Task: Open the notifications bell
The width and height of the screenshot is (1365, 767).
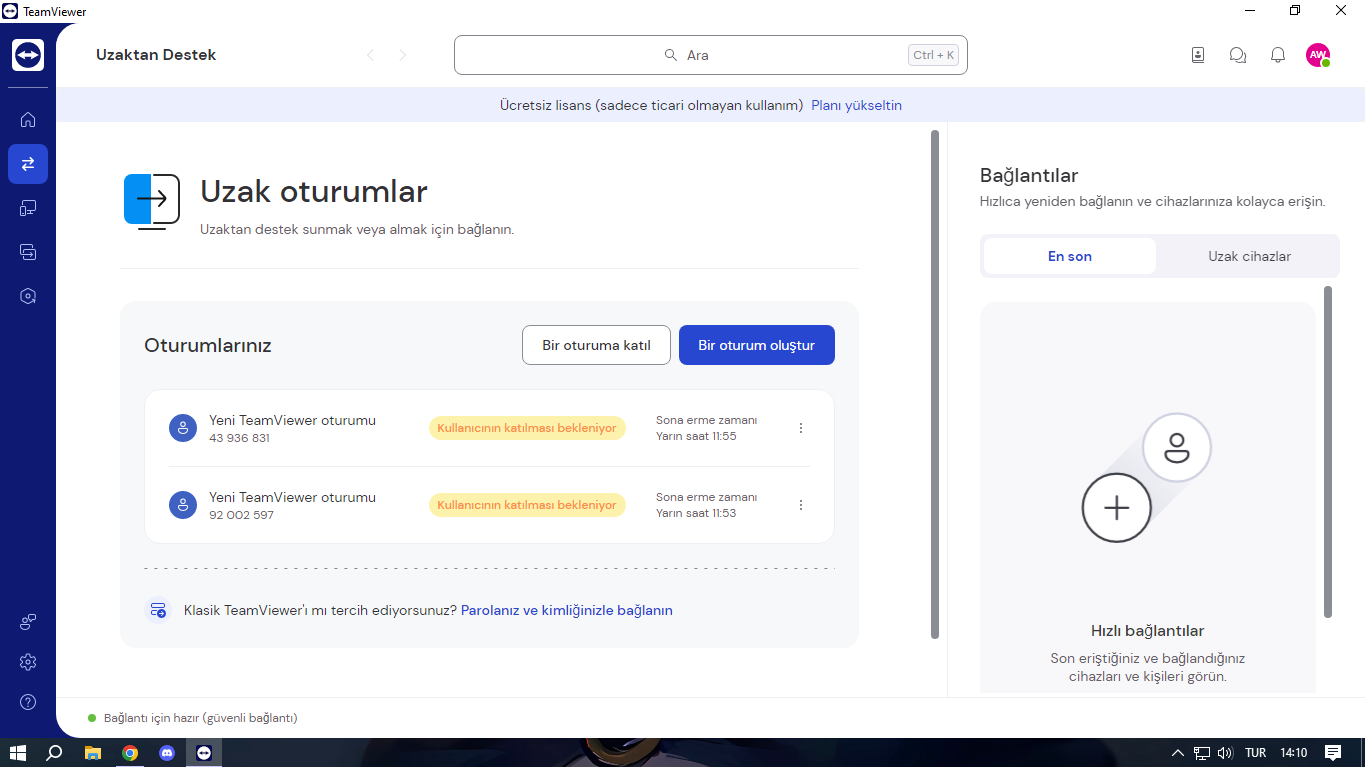Action: [x=1278, y=55]
